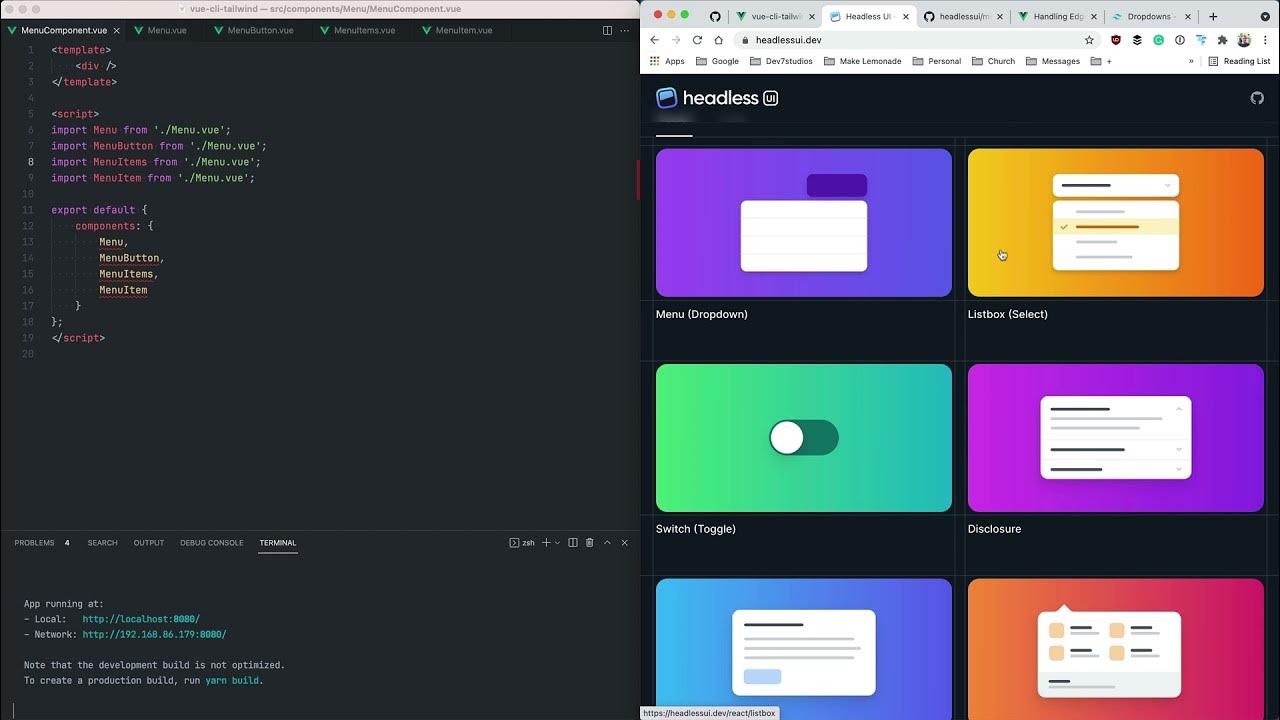Open the Chrome profile avatar
1280x720 pixels.
coord(1244,40)
